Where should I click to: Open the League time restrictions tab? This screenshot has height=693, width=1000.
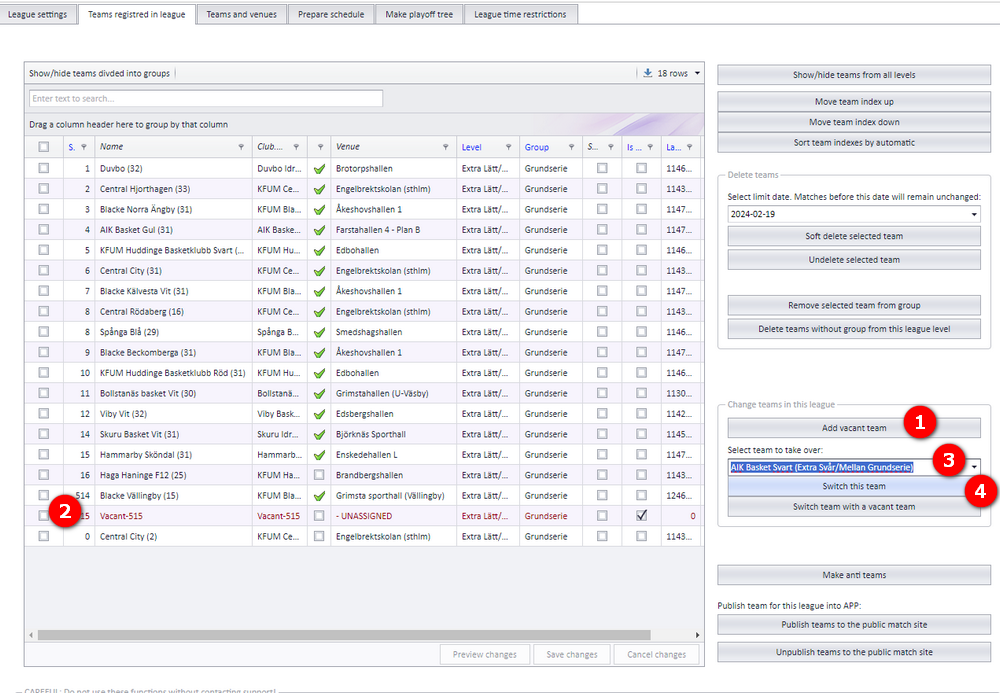(520, 14)
